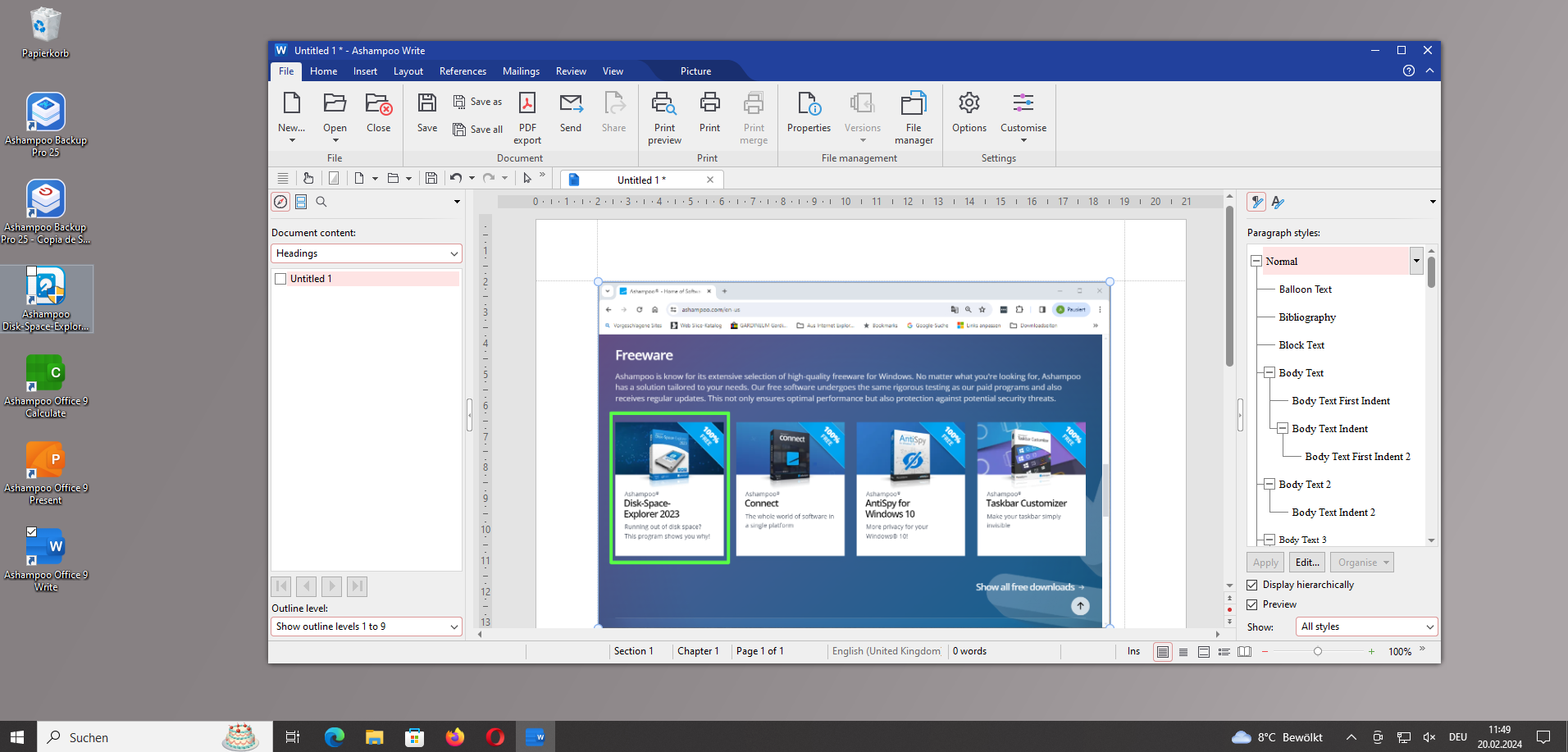Collapse the Body Text 2 tree node
The image size is (1568, 752).
[x=1269, y=484]
